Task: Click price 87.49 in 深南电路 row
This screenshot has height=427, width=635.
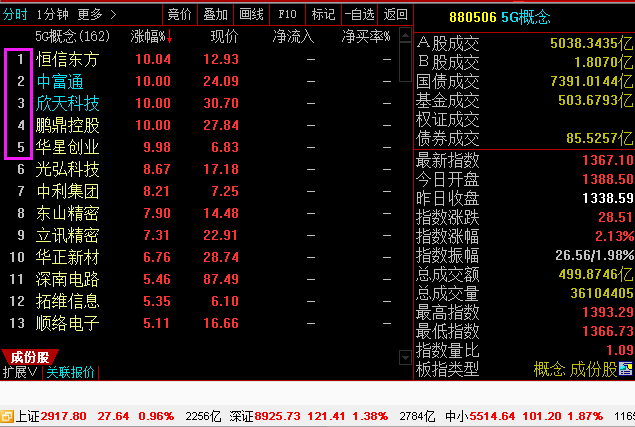Action: point(221,279)
